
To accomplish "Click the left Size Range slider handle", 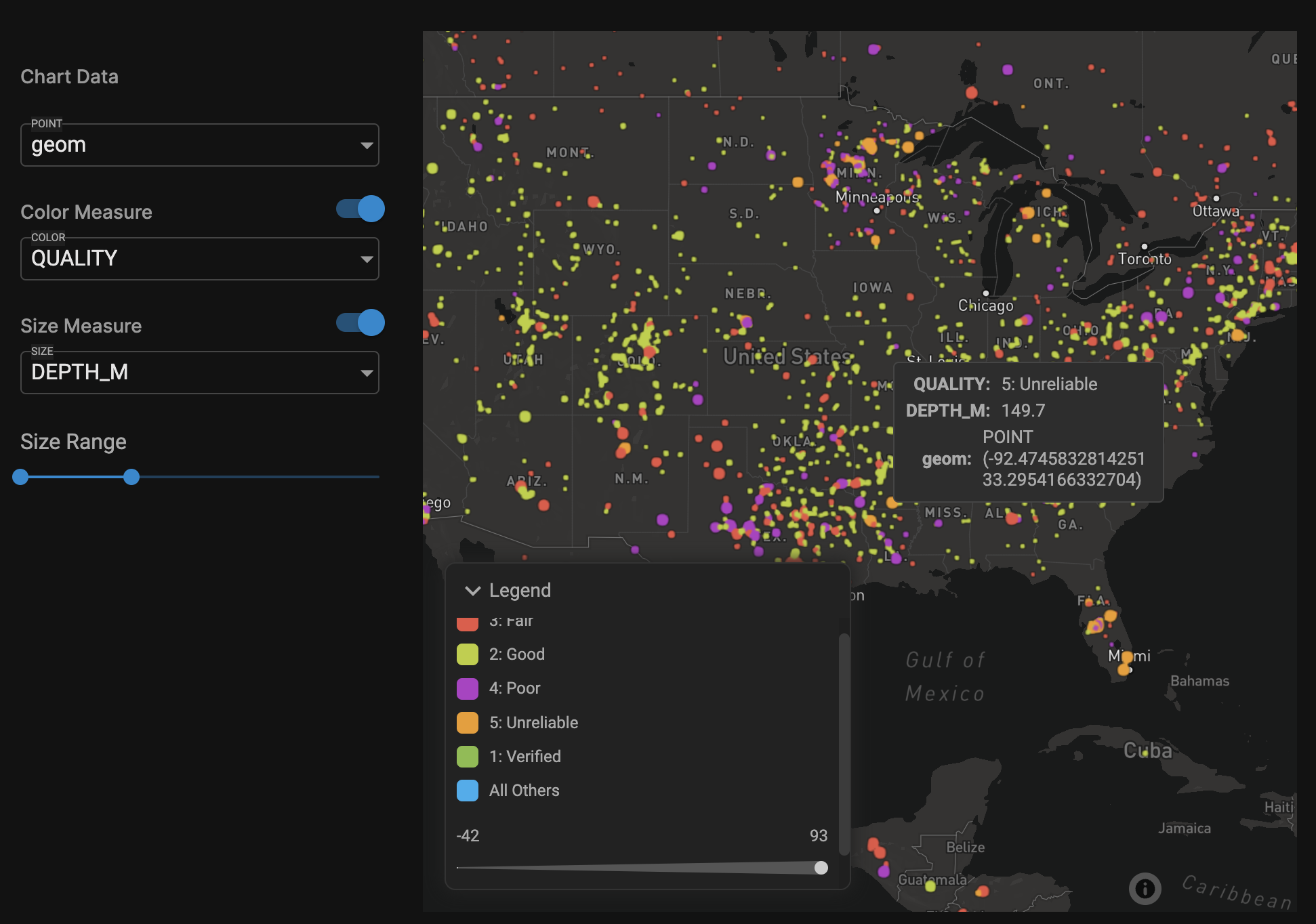I will [20, 477].
